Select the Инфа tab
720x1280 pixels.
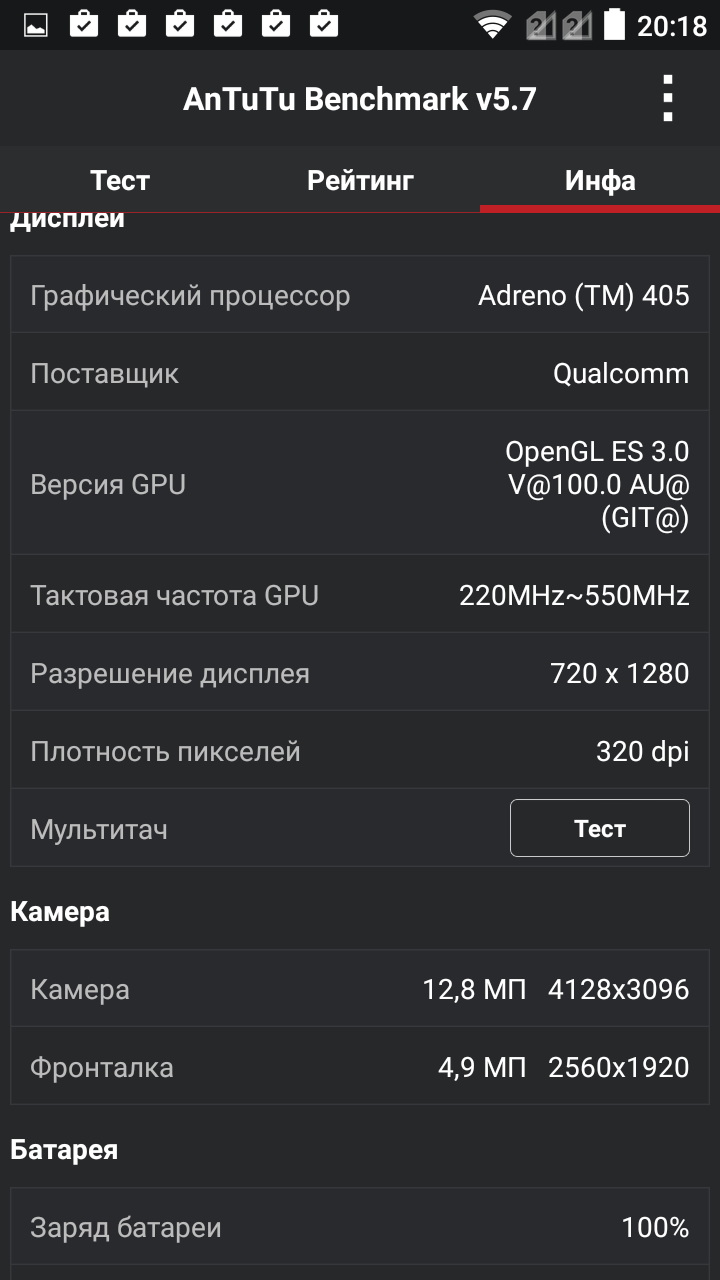(600, 180)
